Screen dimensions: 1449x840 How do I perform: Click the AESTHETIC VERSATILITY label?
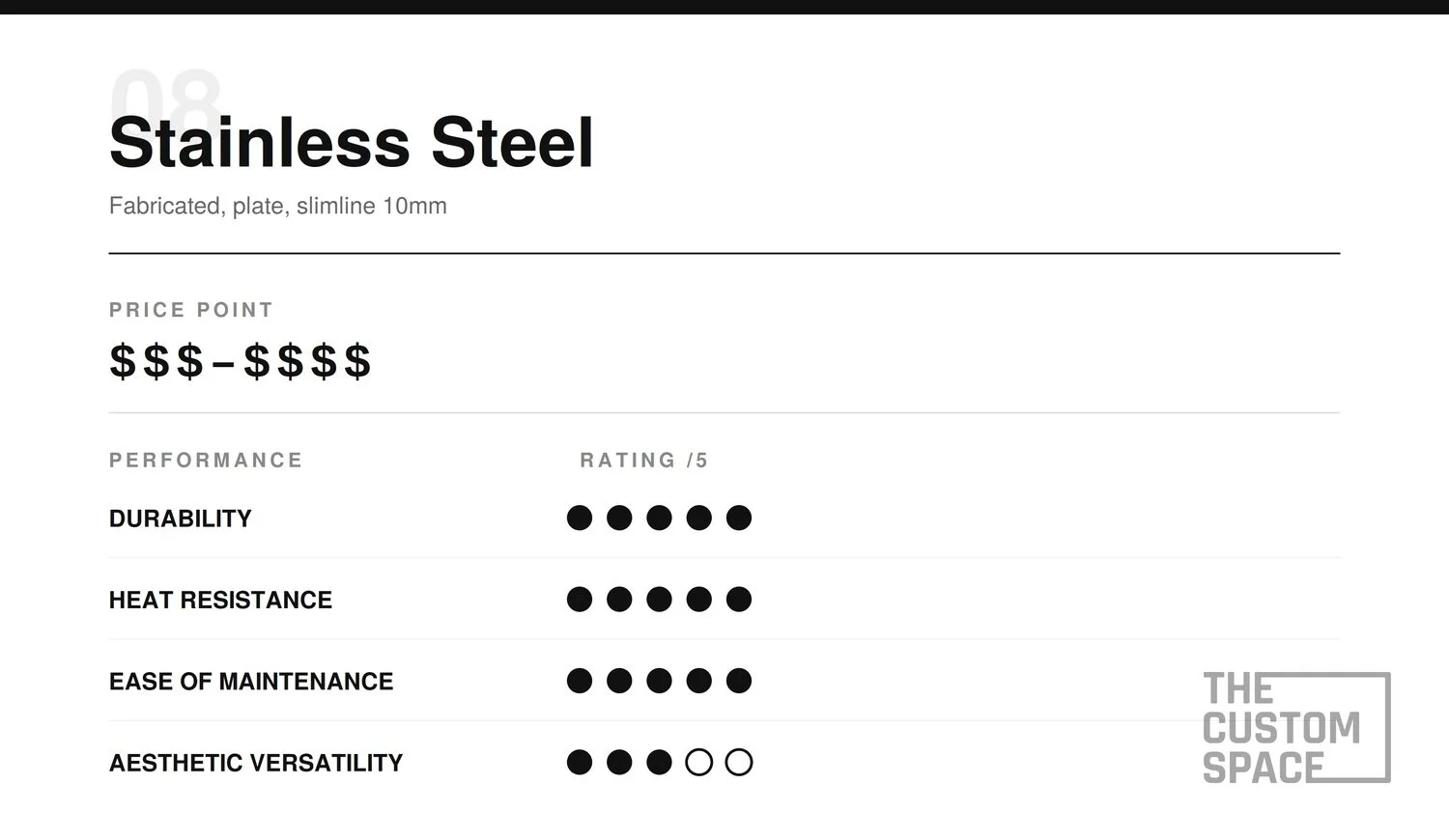pyautogui.click(x=256, y=763)
